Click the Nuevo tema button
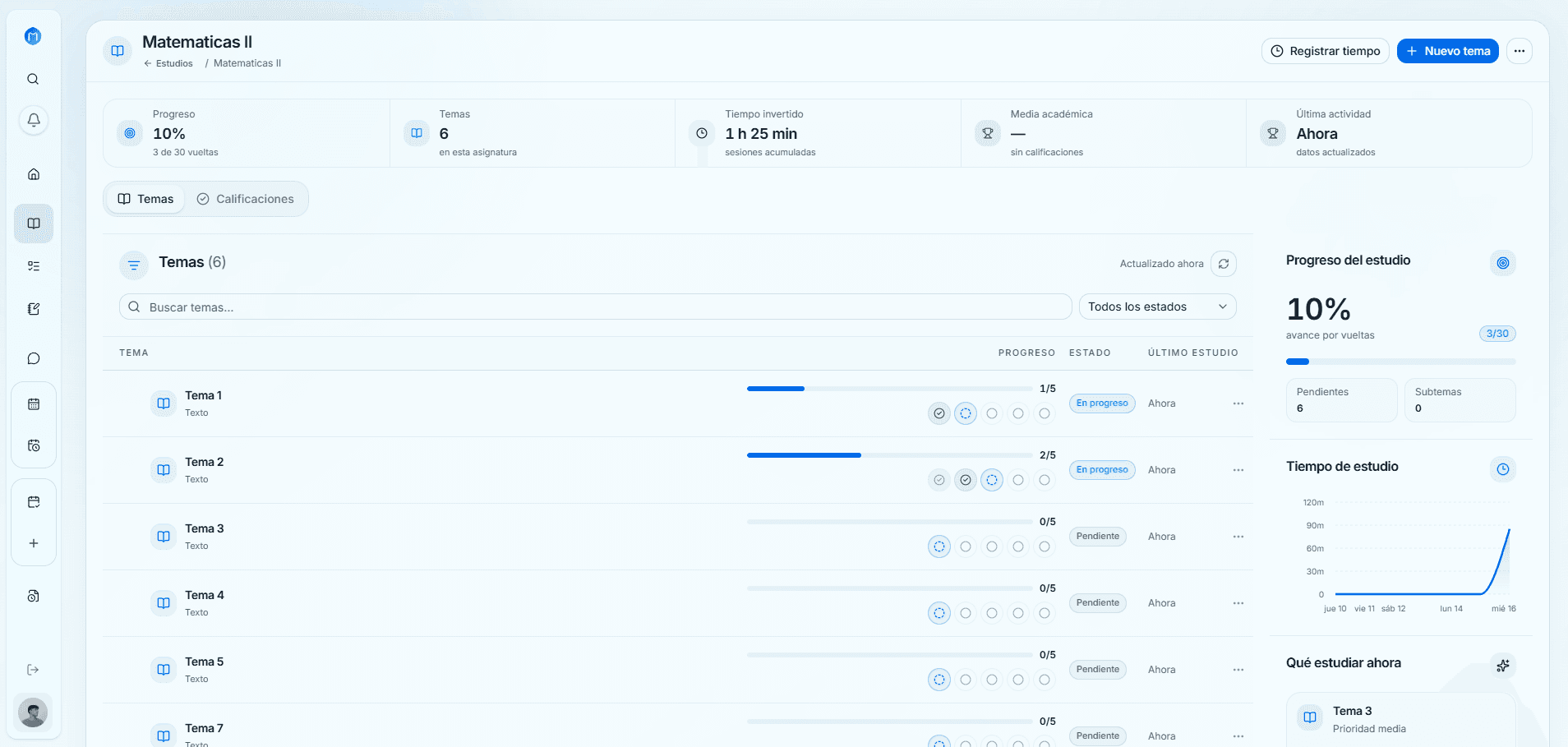 [1448, 51]
